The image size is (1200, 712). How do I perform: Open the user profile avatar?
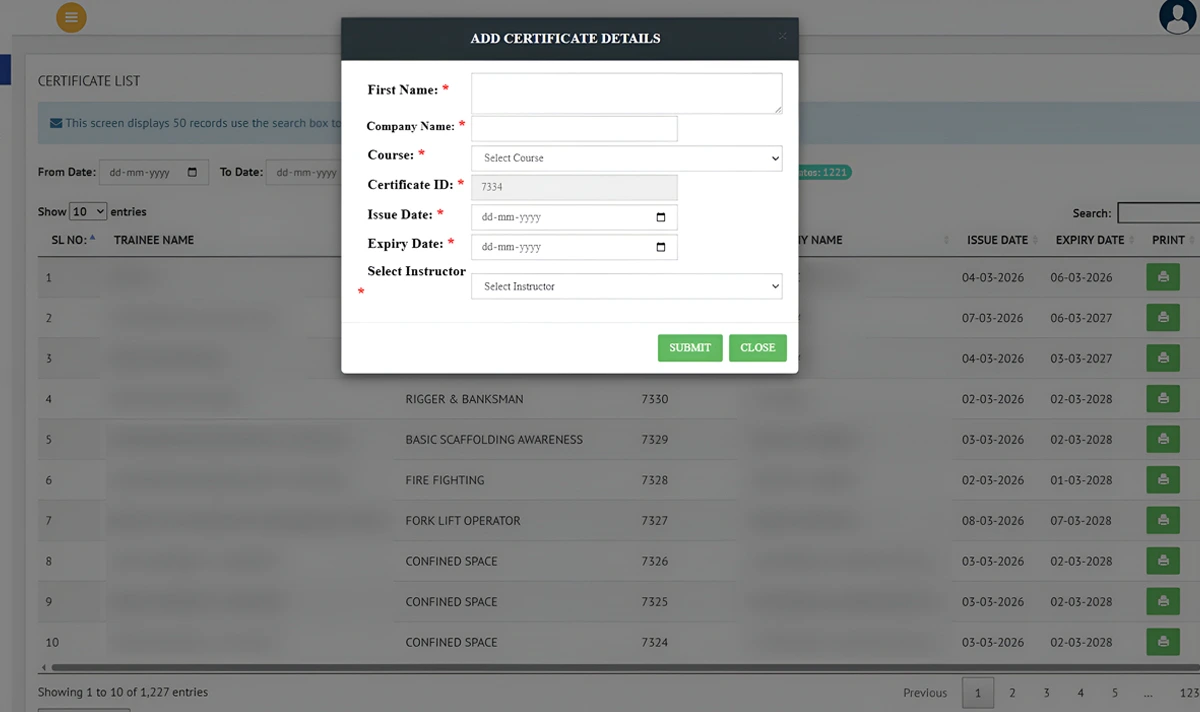click(x=1178, y=16)
